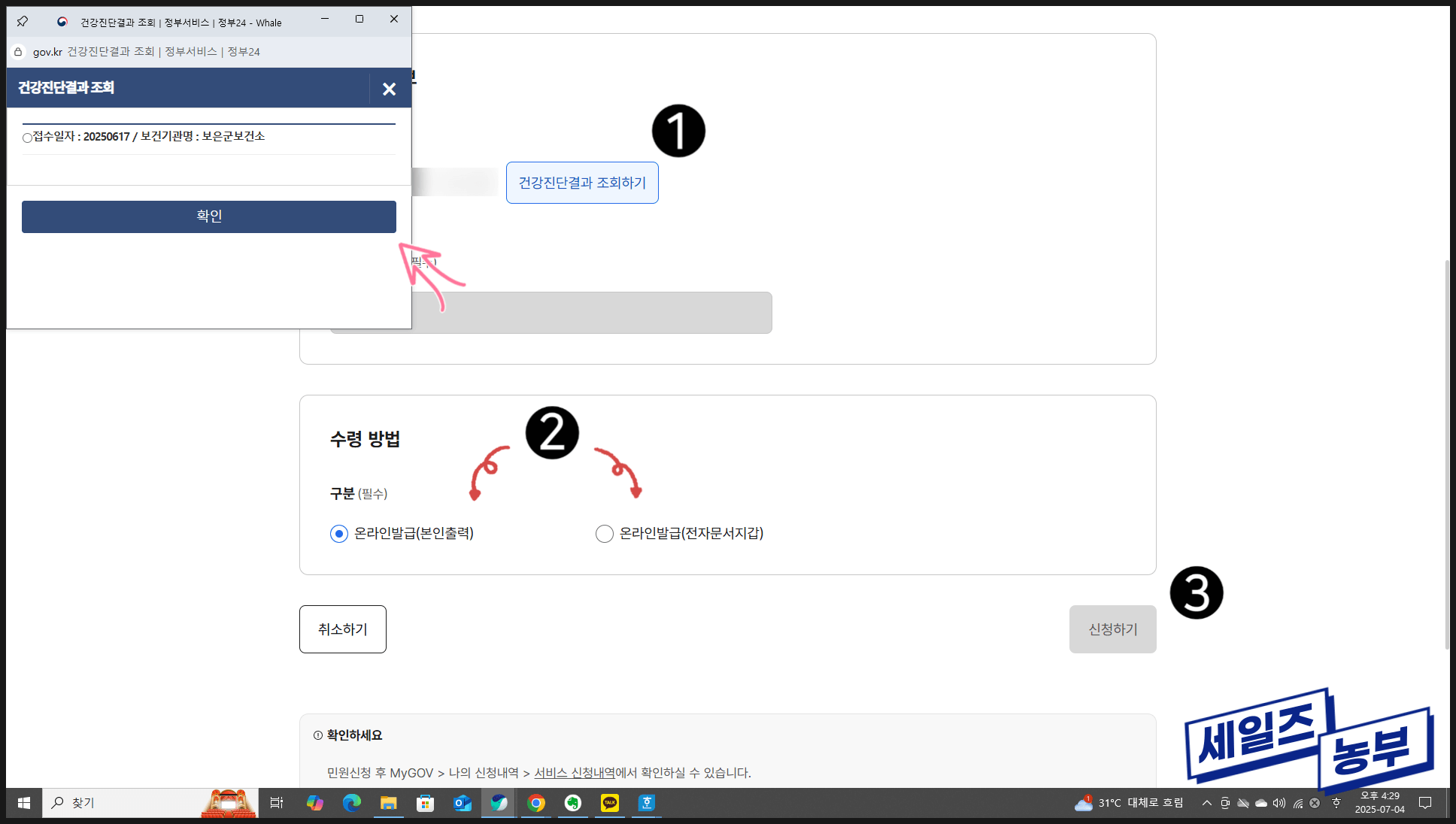
Task: Open Outlook from the taskbar
Action: click(463, 803)
